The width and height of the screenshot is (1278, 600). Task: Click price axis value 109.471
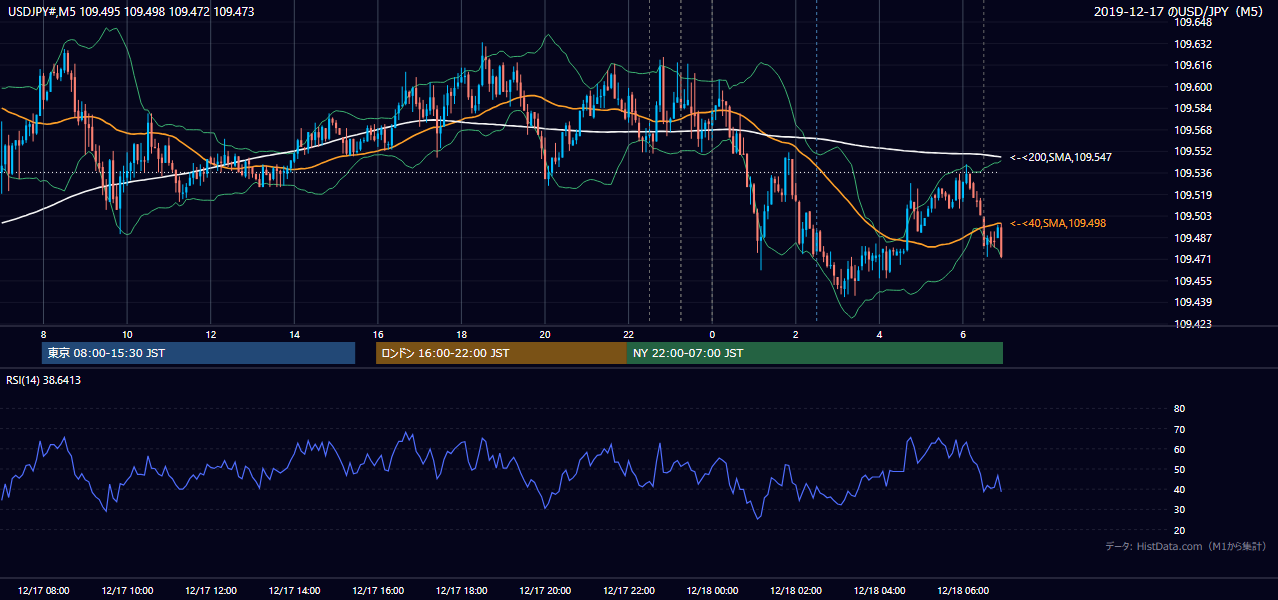1193,259
